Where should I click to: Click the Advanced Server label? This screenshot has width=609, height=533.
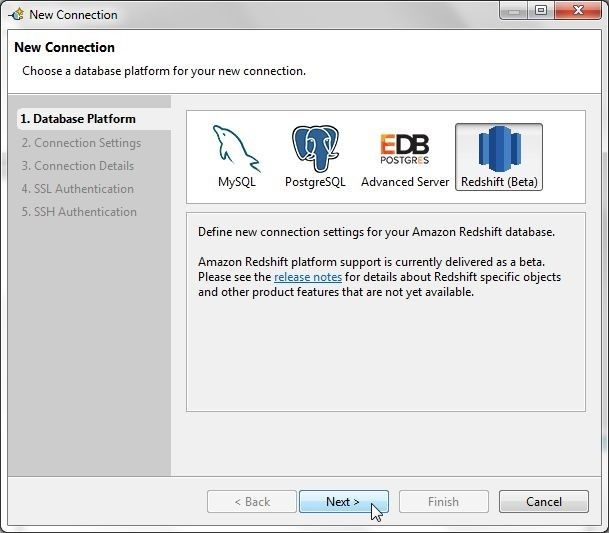tap(405, 182)
